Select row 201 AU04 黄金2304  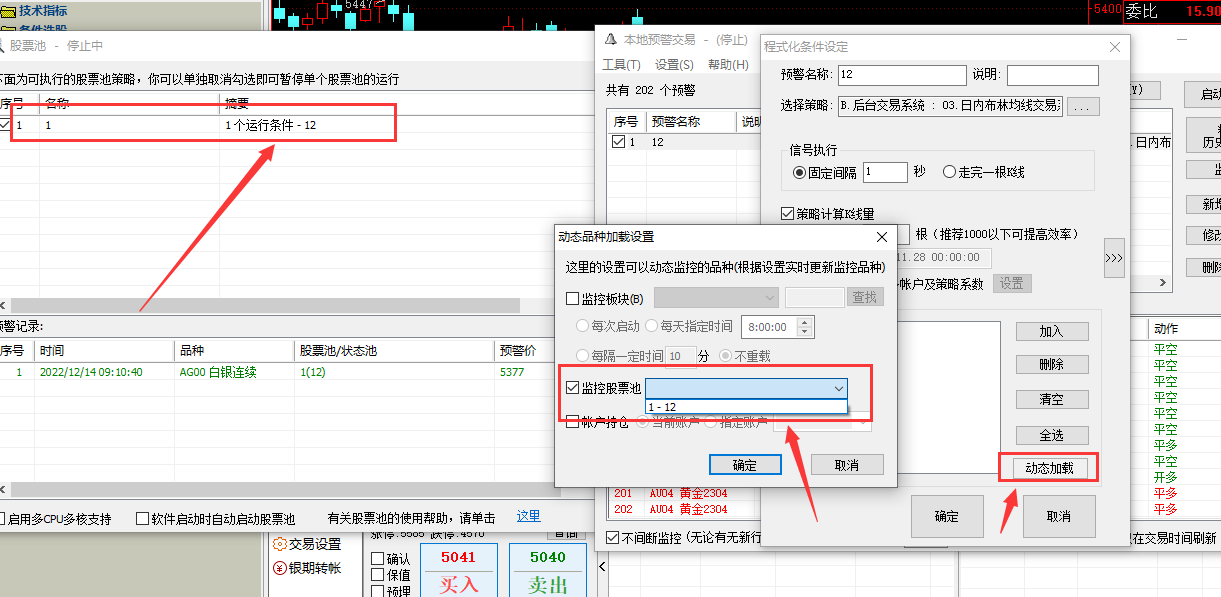(x=685, y=494)
